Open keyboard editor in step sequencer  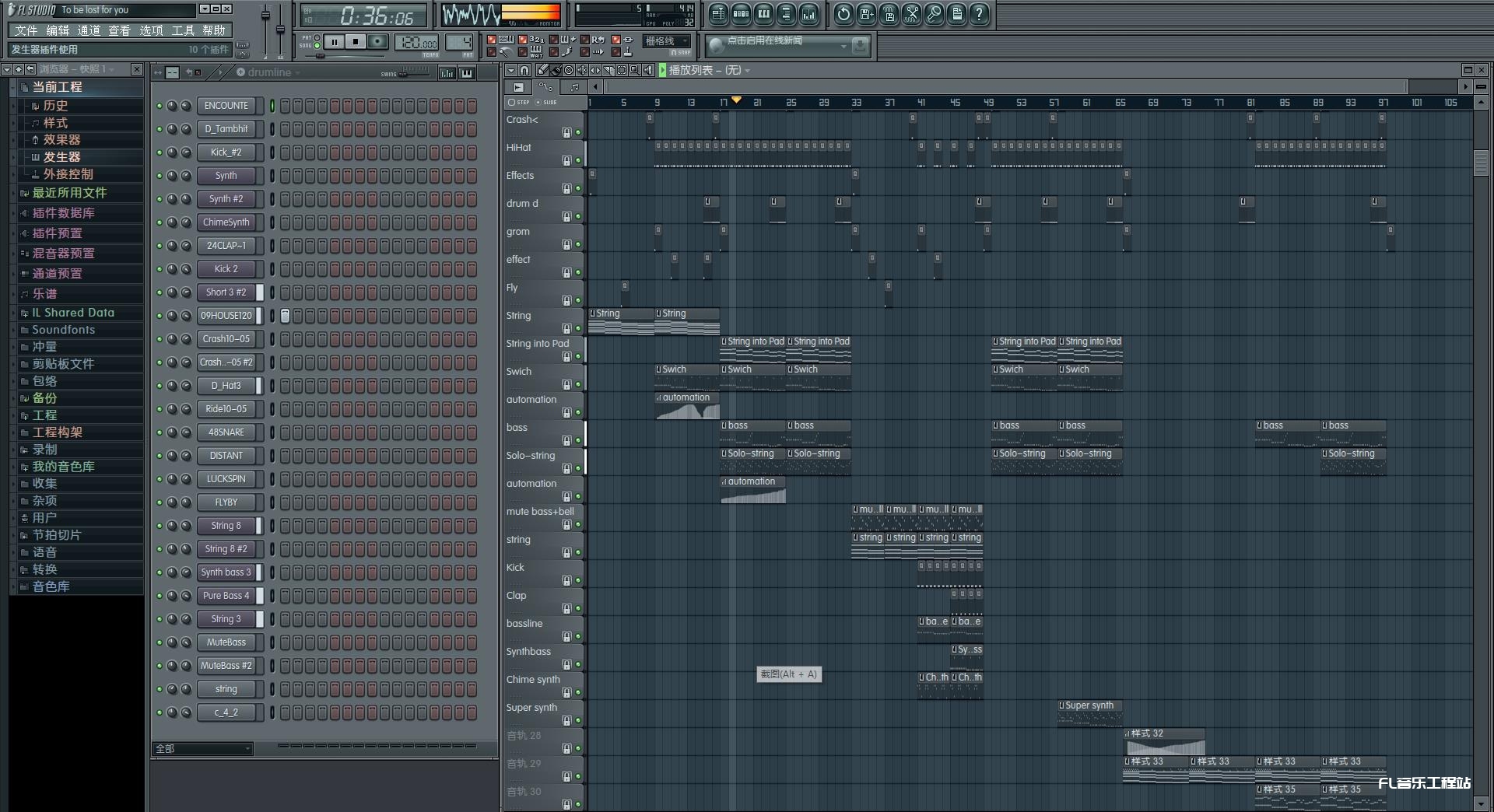tap(467, 73)
